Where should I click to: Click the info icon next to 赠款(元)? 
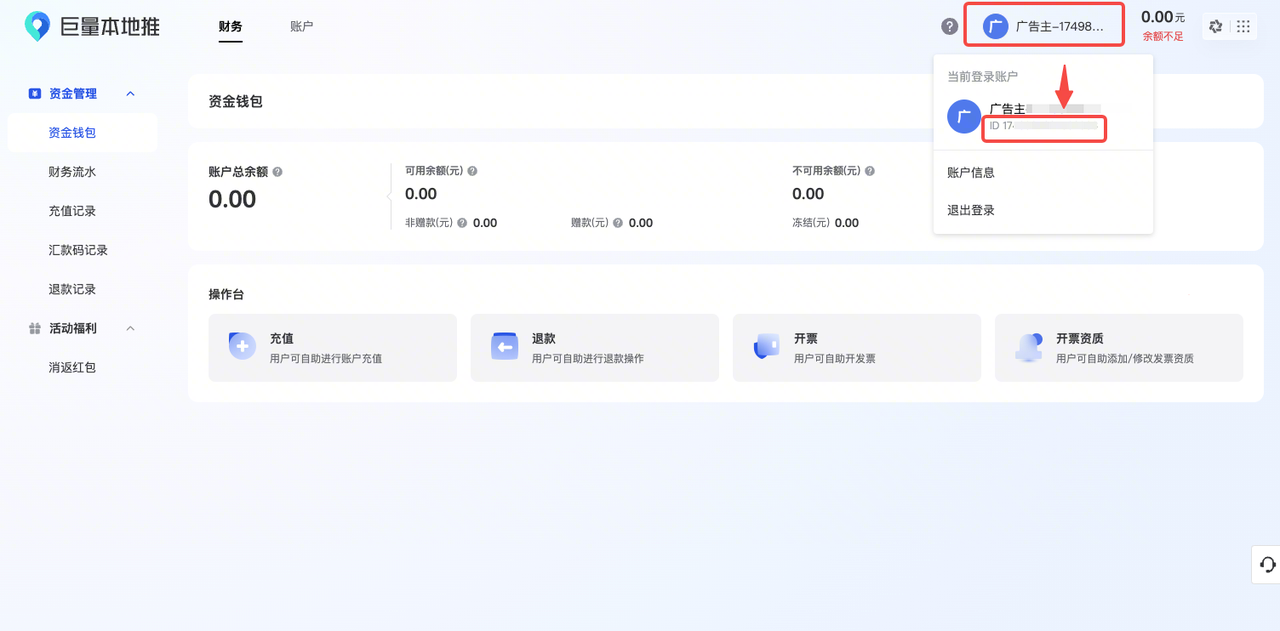pos(618,223)
